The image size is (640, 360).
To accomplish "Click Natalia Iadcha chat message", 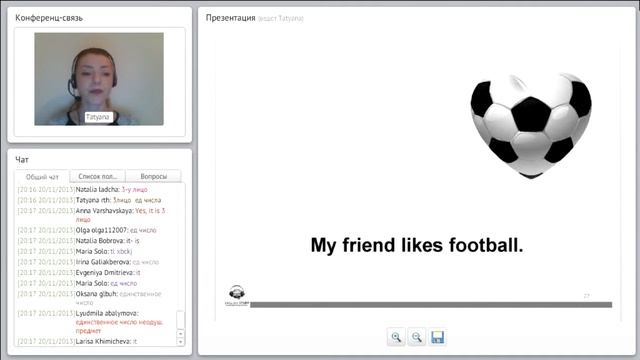I will [x=83, y=189].
